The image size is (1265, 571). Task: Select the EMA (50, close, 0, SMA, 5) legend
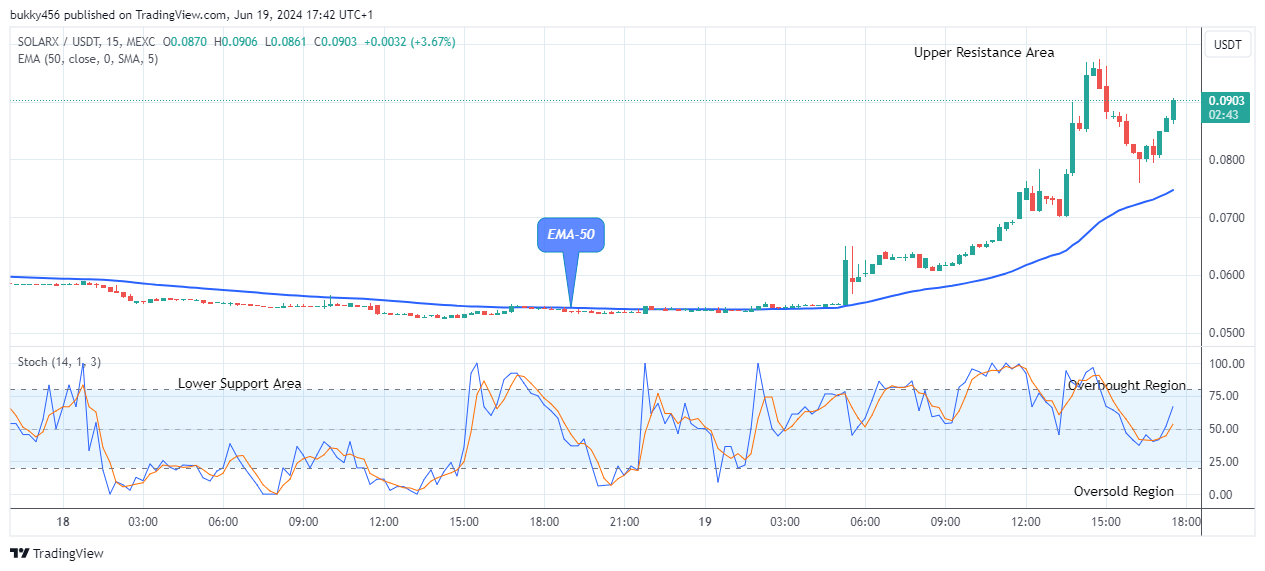(x=88, y=59)
